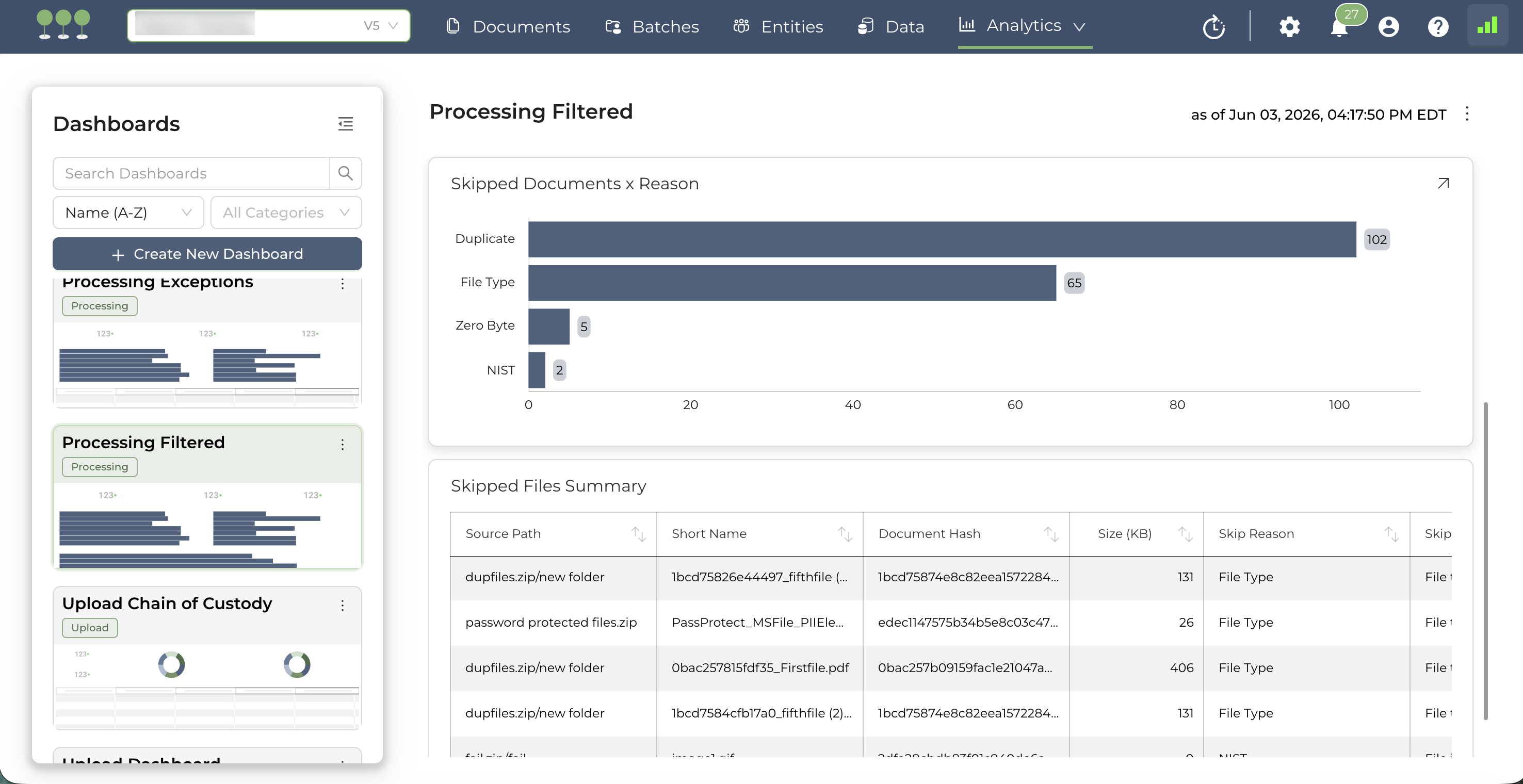Select 'PassProtect_MSFile_PIIEle...' short name cell
This screenshot has width=1523, height=784.
pyautogui.click(x=760, y=623)
